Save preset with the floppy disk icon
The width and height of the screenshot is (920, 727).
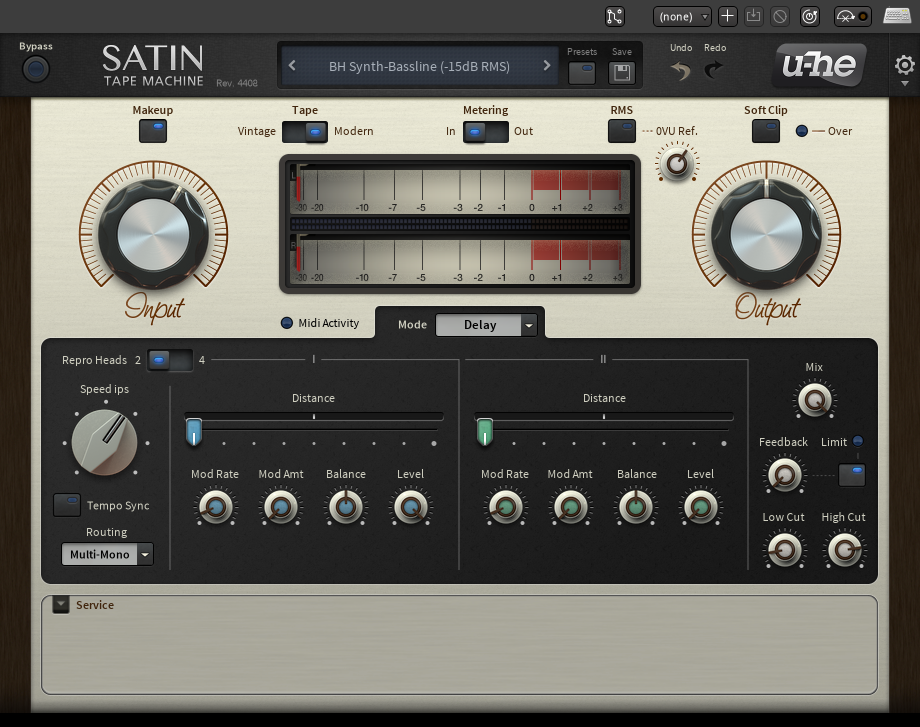click(x=621, y=72)
